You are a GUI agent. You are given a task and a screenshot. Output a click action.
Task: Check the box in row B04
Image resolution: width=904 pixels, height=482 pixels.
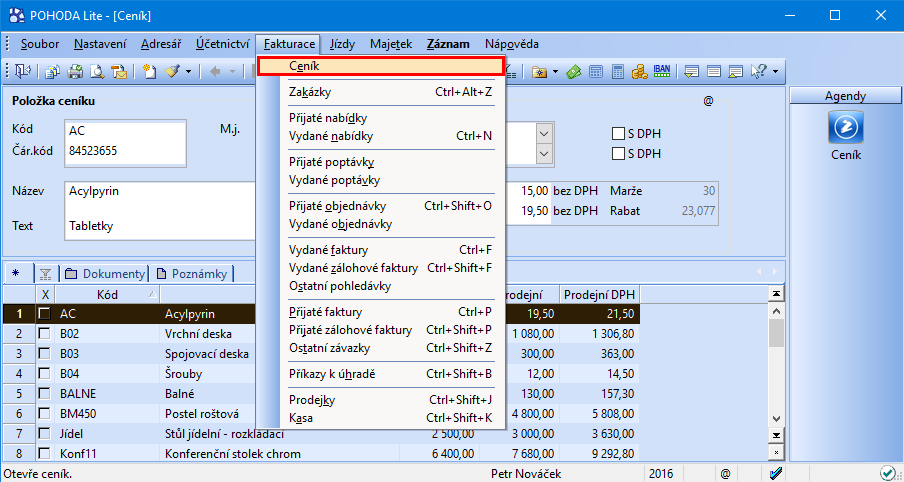click(x=44, y=374)
